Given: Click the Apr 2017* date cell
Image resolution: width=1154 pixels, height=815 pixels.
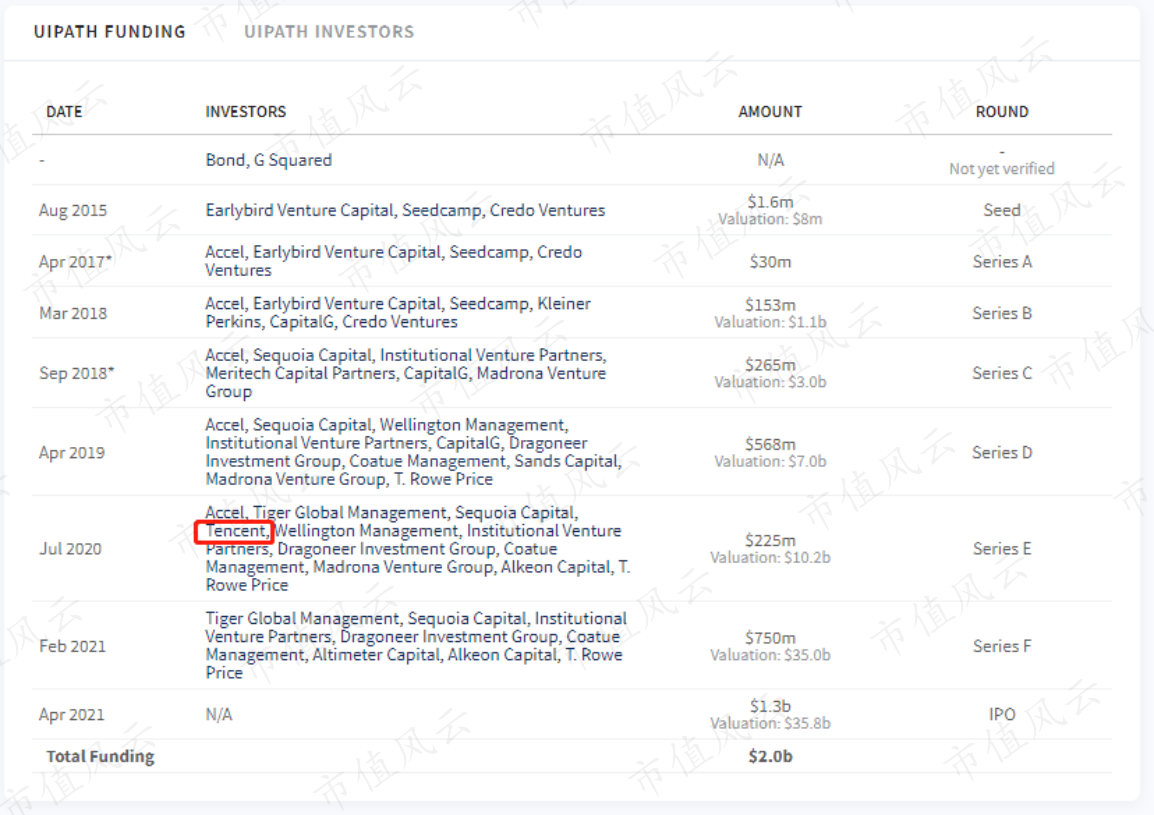Looking at the screenshot, I should pos(75,261).
